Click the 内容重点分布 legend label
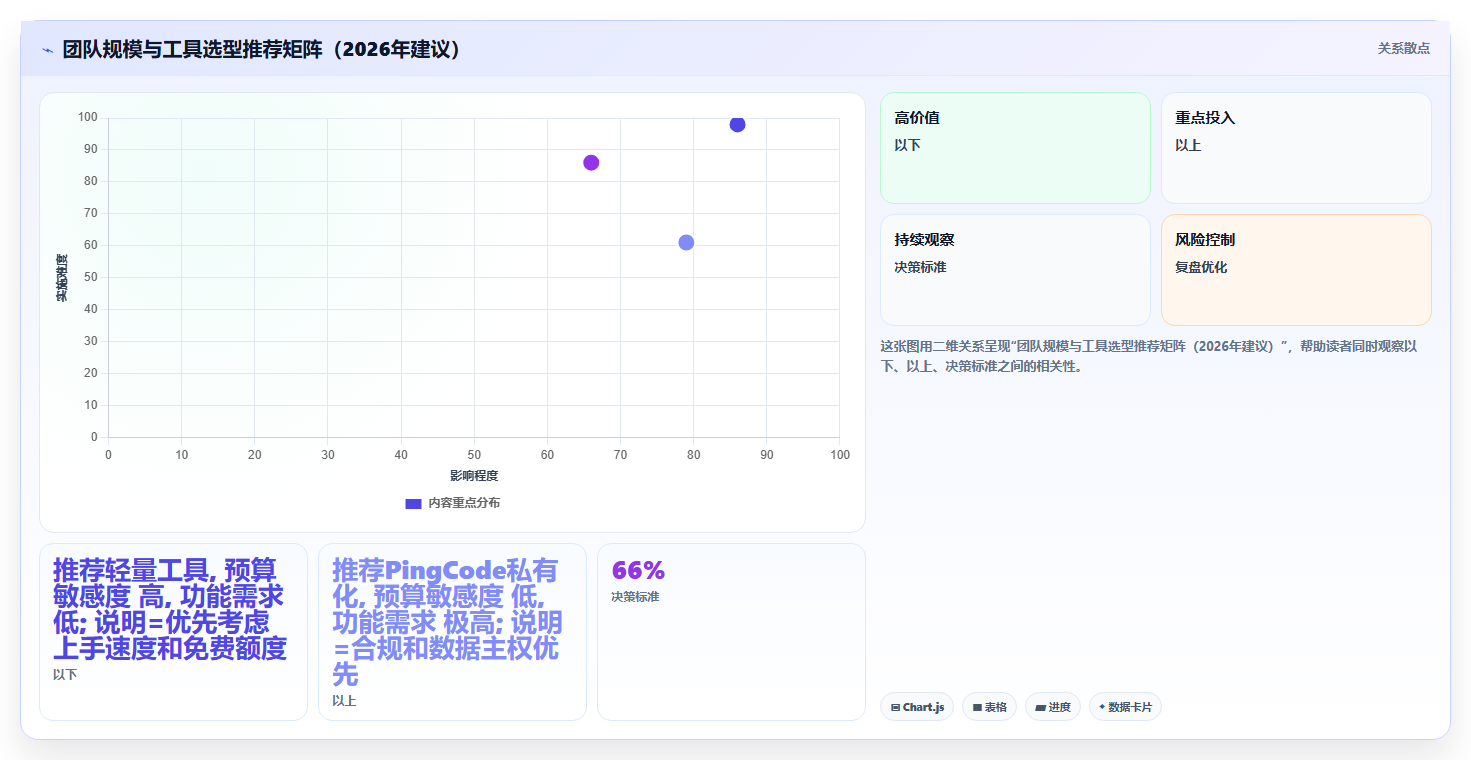This screenshot has width=1471, height=760. pyautogui.click(x=464, y=503)
